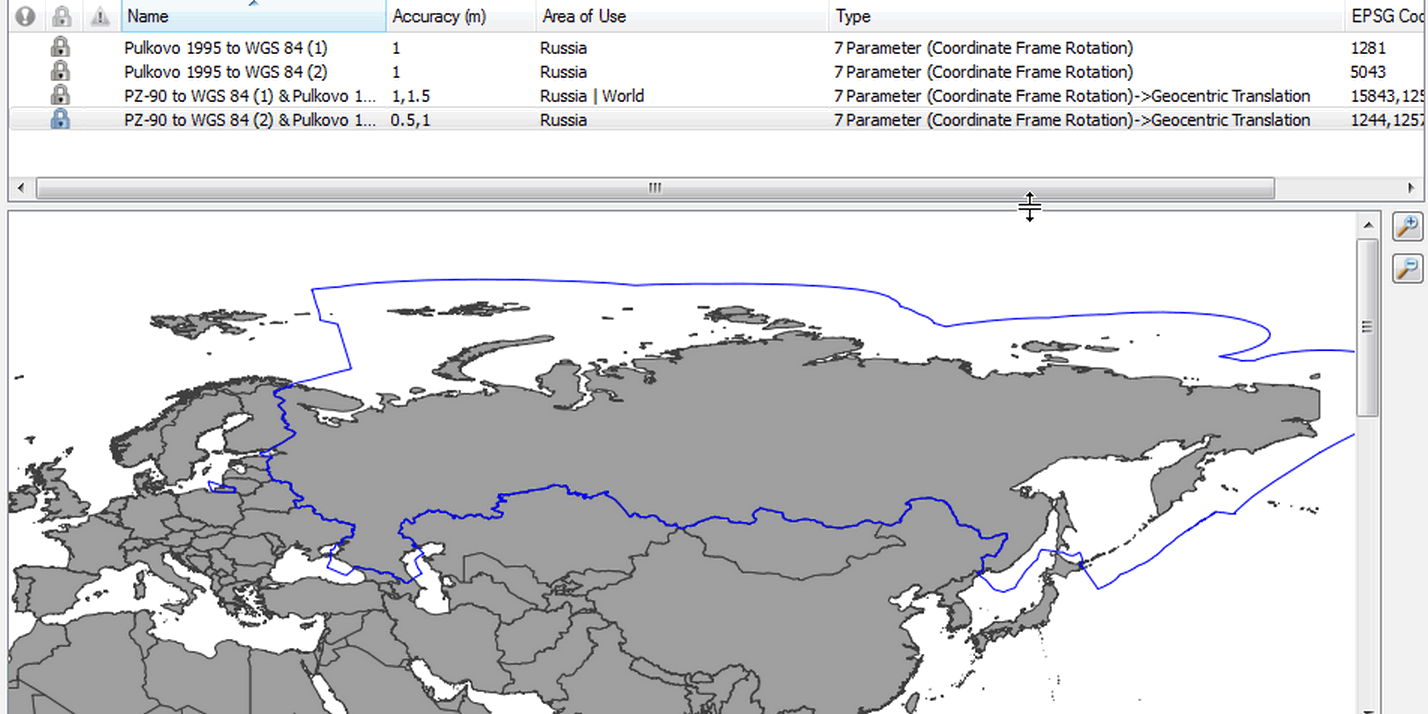Click lock icon for Pulkovo 1995 to WGS 84 (1)
This screenshot has width=1428, height=714.
[60, 47]
